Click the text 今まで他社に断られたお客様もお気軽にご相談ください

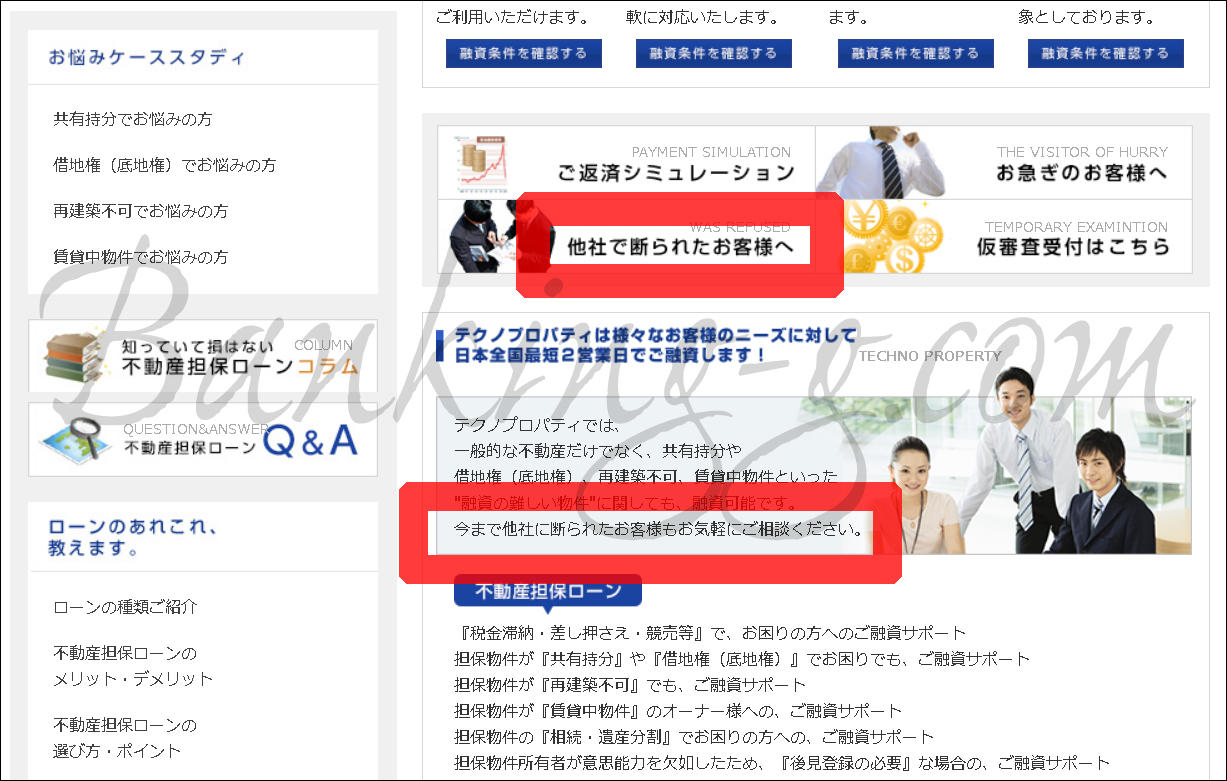pyautogui.click(x=660, y=528)
